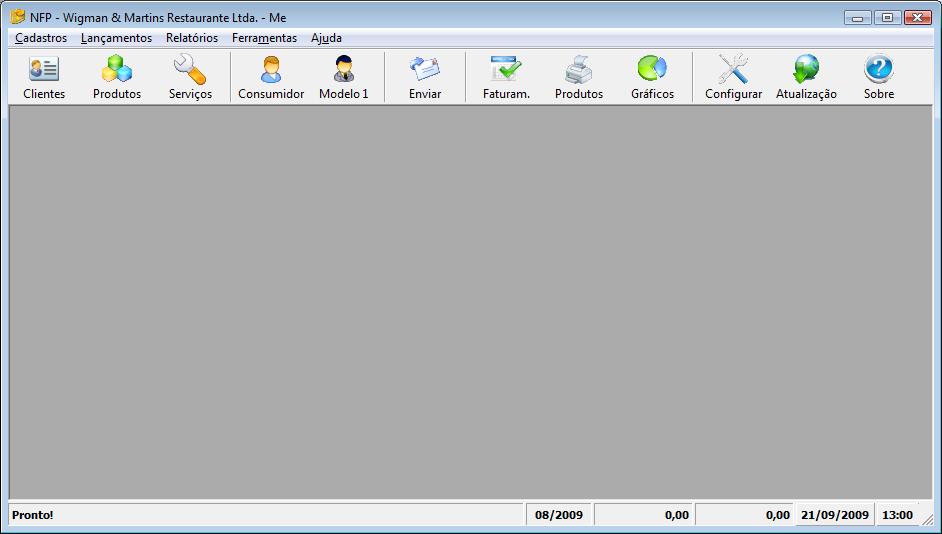Open the Ajuda menu
Viewport: 942px width, 534px height.
[x=326, y=38]
